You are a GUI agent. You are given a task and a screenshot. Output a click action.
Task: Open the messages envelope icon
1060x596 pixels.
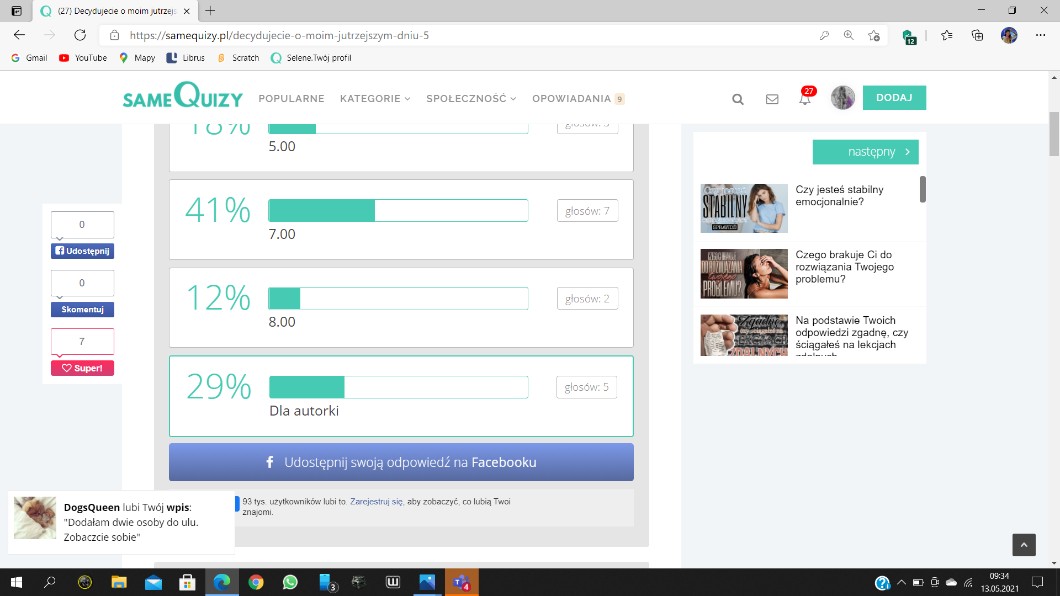(772, 99)
